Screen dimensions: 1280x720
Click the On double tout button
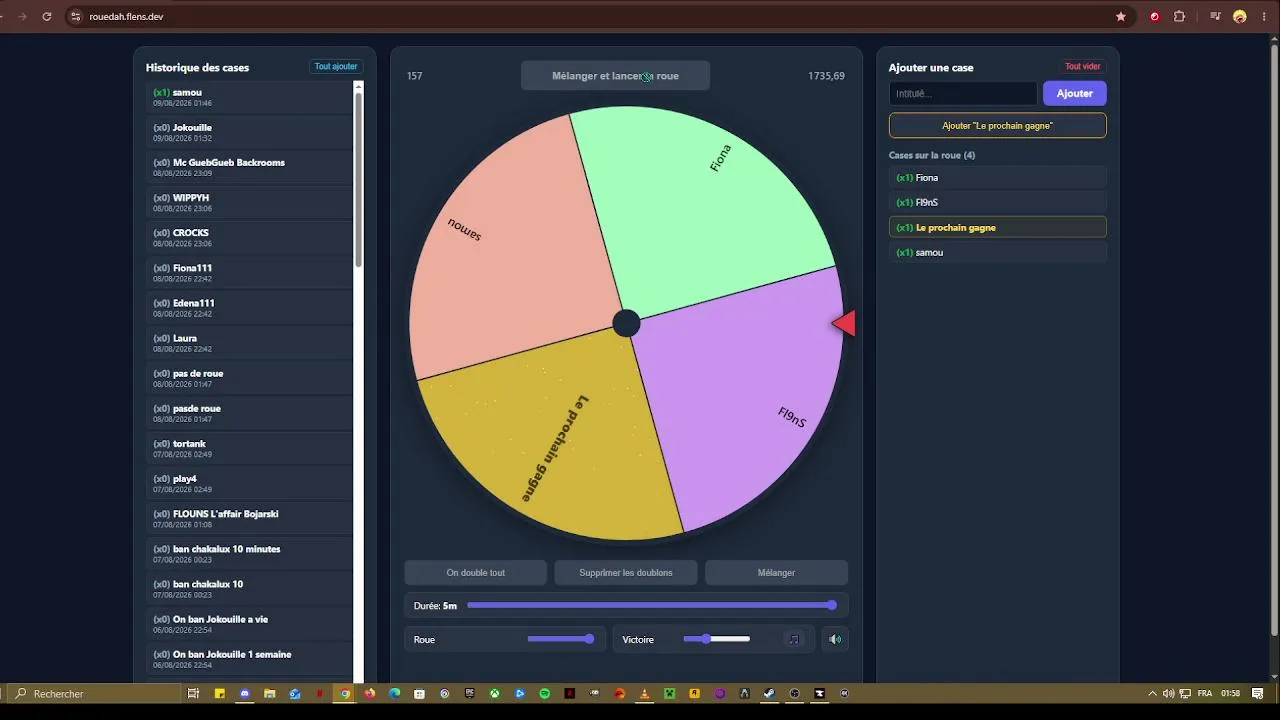pos(476,573)
